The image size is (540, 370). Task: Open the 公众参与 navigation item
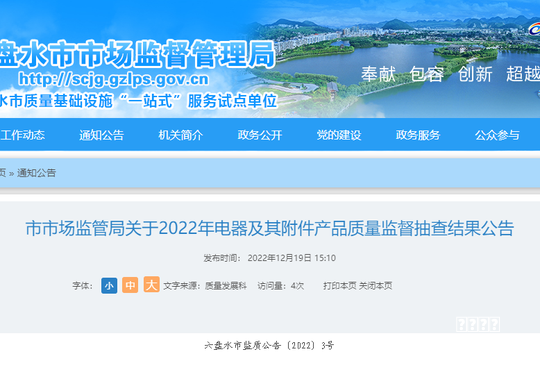497,135
